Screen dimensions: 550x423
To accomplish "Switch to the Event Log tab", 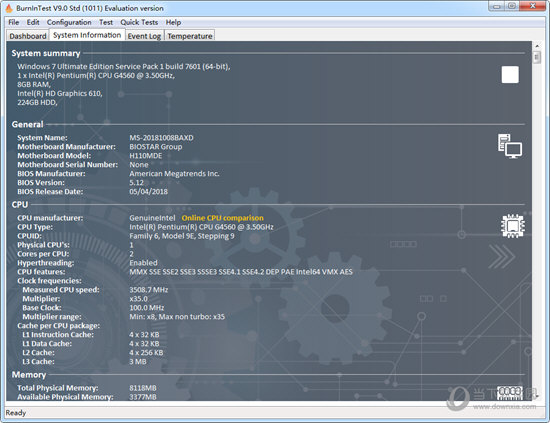I will (x=144, y=36).
